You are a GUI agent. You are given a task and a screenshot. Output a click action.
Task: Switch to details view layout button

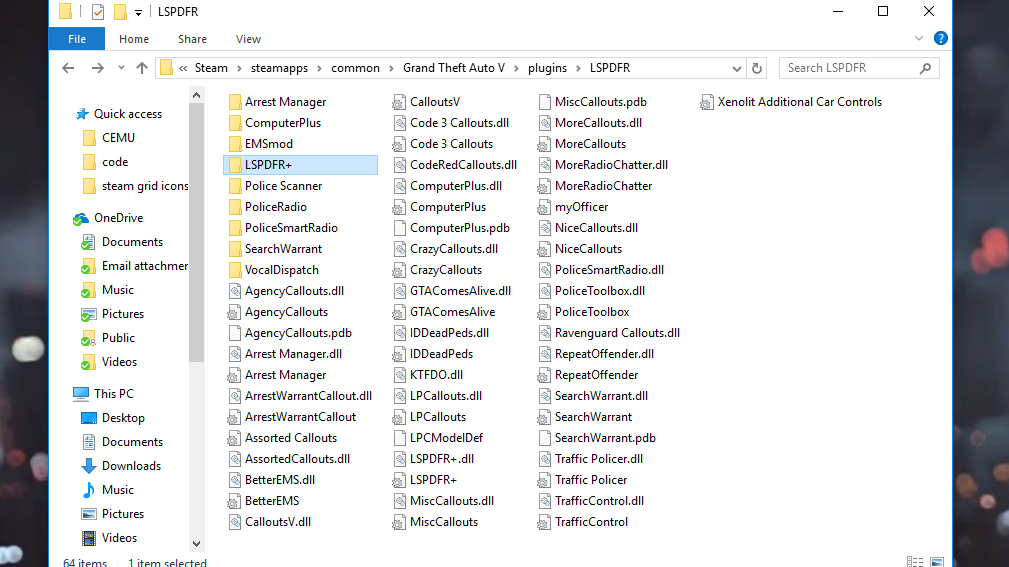coord(914,562)
